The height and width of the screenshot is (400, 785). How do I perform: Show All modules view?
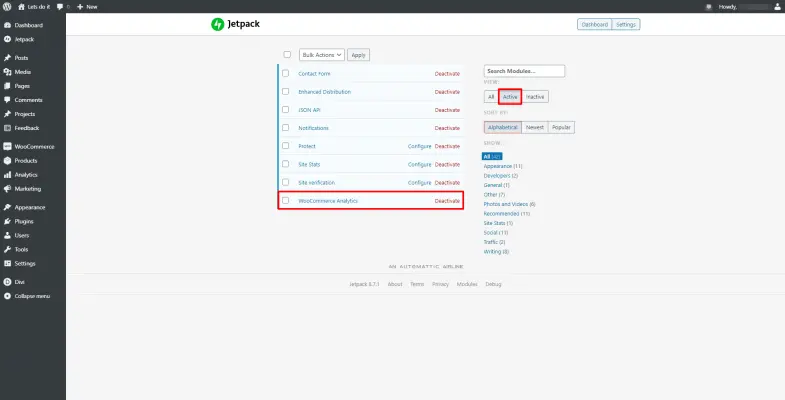click(491, 97)
